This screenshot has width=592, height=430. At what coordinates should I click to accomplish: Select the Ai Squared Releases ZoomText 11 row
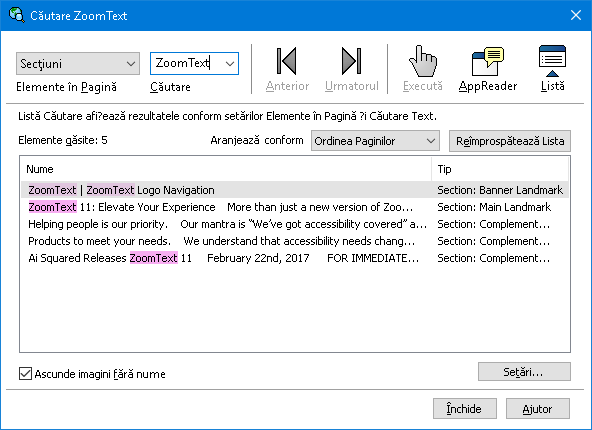(x=294, y=258)
